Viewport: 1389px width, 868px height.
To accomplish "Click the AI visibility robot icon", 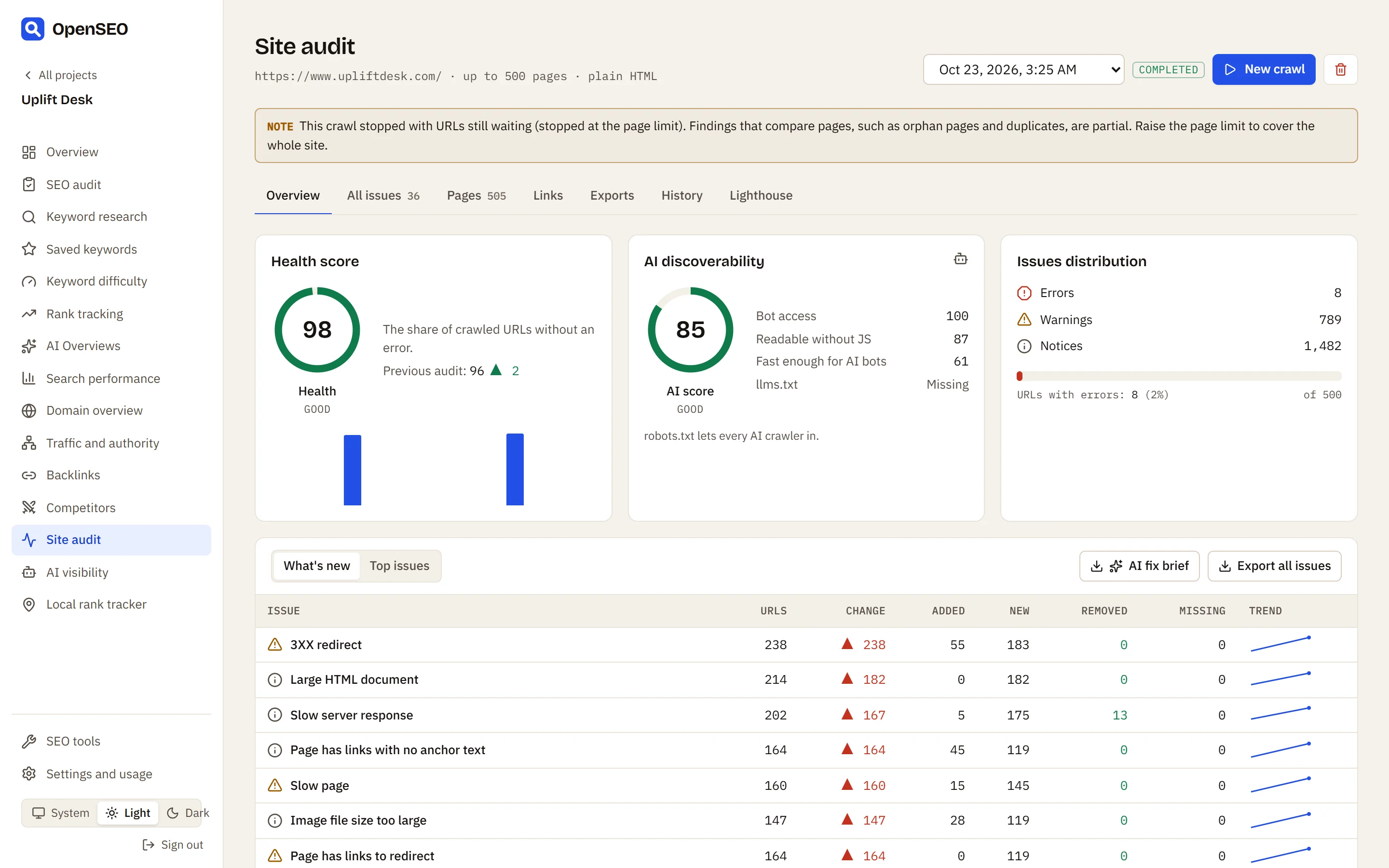I will 29,572.
